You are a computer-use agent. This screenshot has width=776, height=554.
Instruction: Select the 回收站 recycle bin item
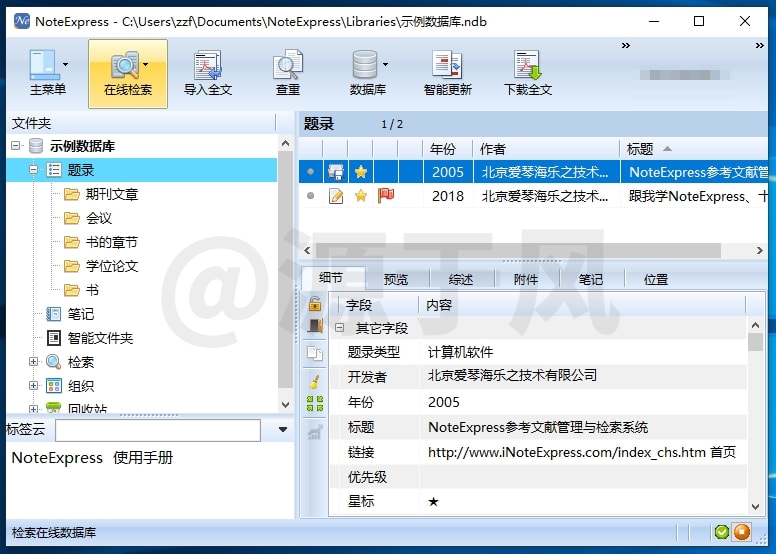87,408
